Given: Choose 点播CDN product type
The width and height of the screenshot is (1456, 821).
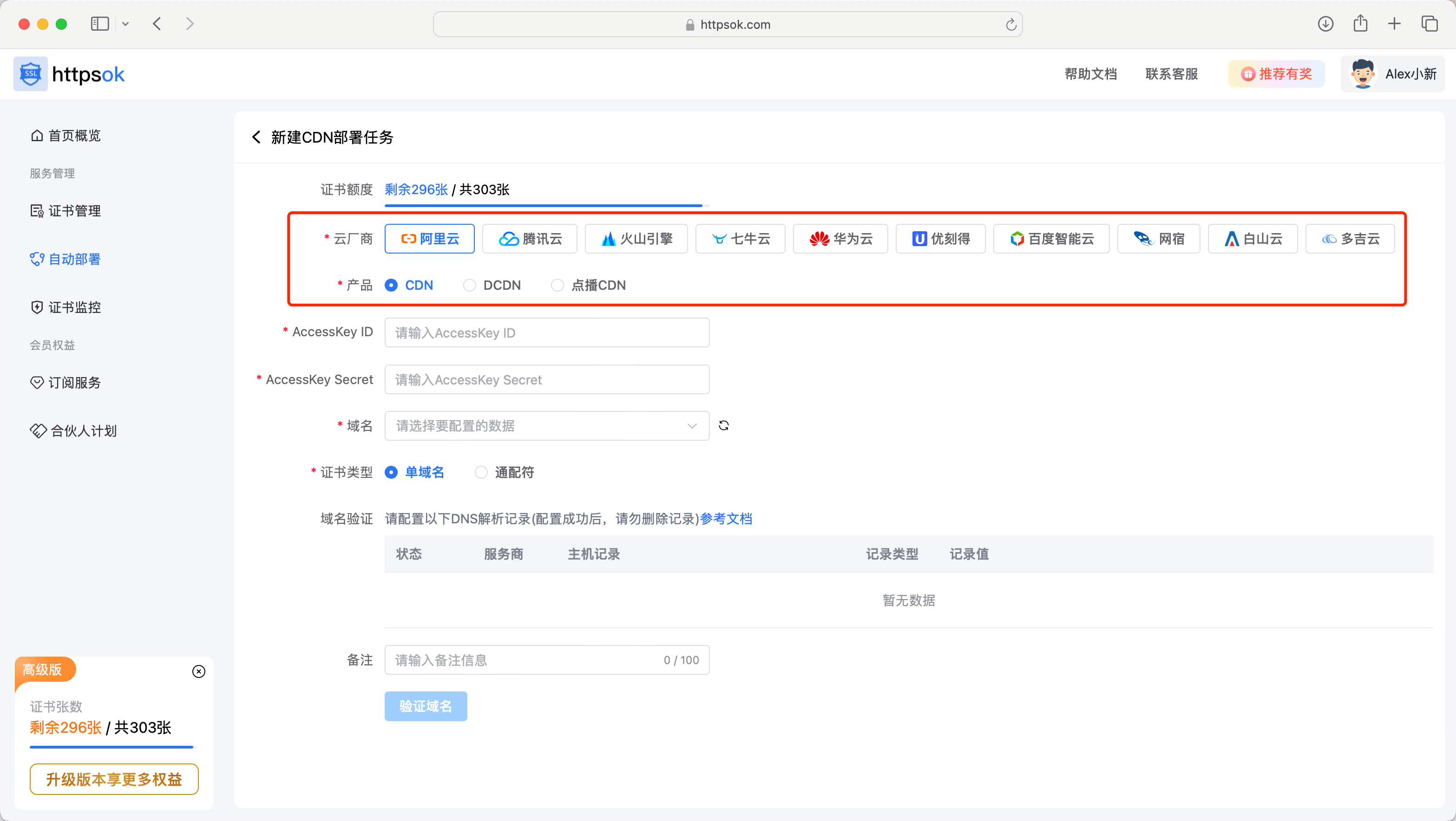Looking at the screenshot, I should 557,285.
